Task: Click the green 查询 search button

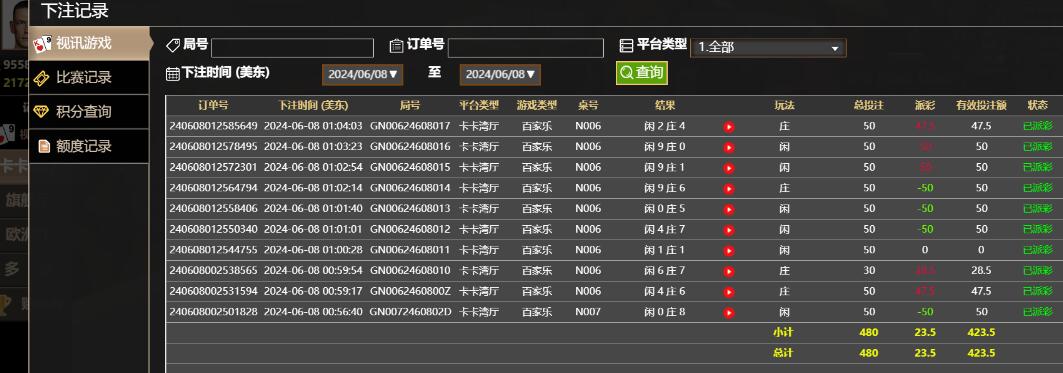Action: (642, 73)
